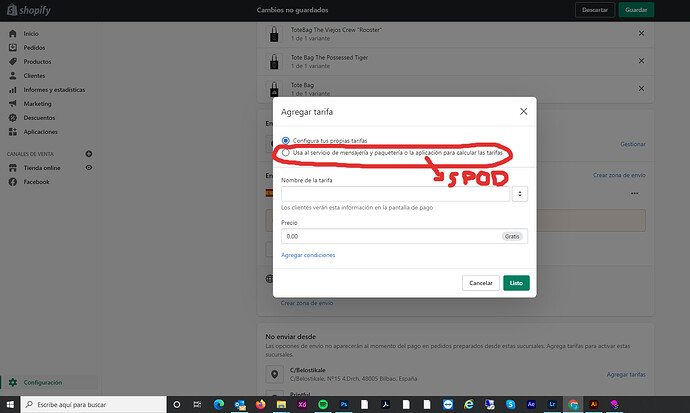Image resolution: width=690 pixels, height=413 pixels.
Task: Close the Agregar tarifa dialog
Action: (x=523, y=111)
